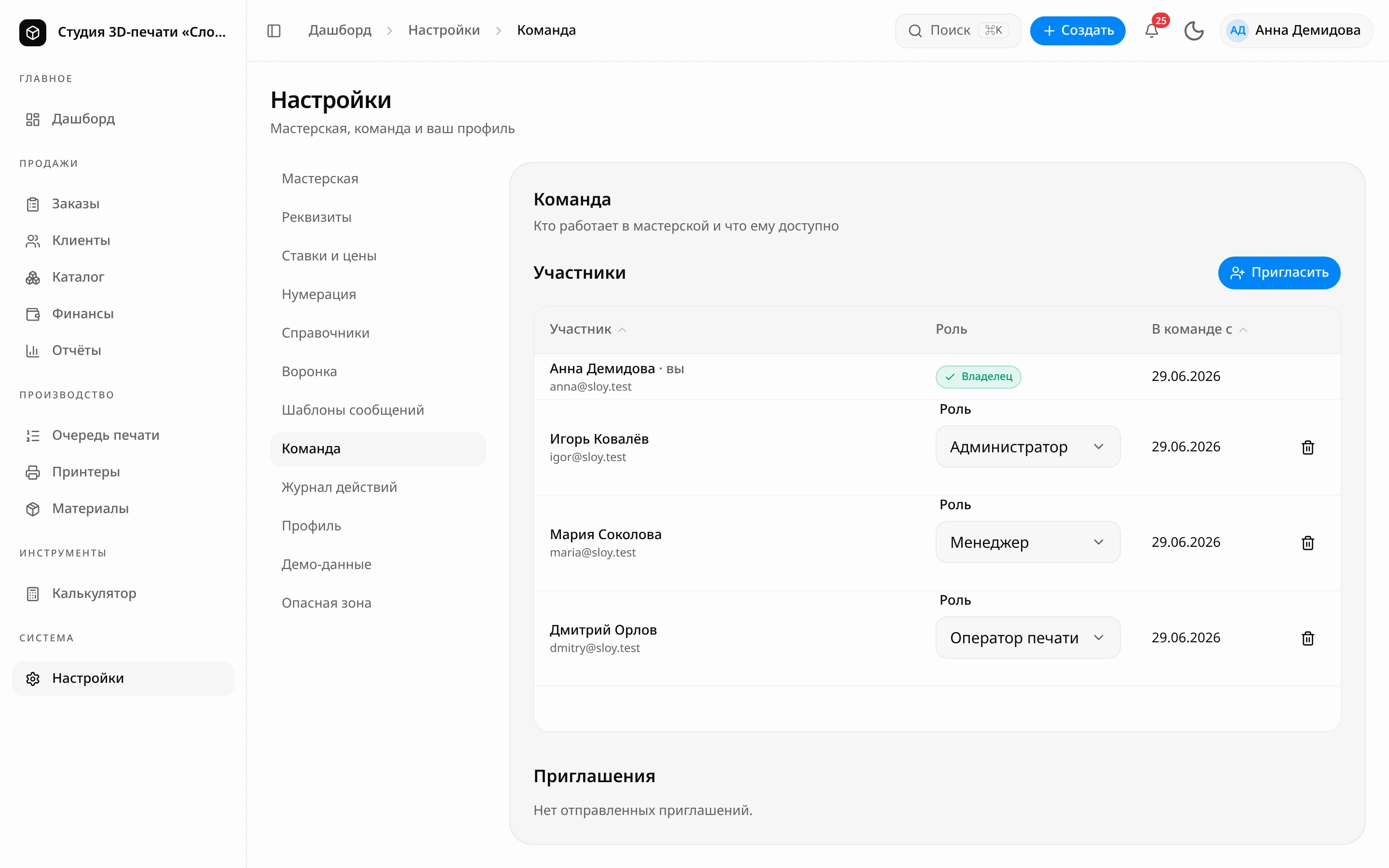
Task: Open Калькулятор tool
Action: click(x=123, y=594)
